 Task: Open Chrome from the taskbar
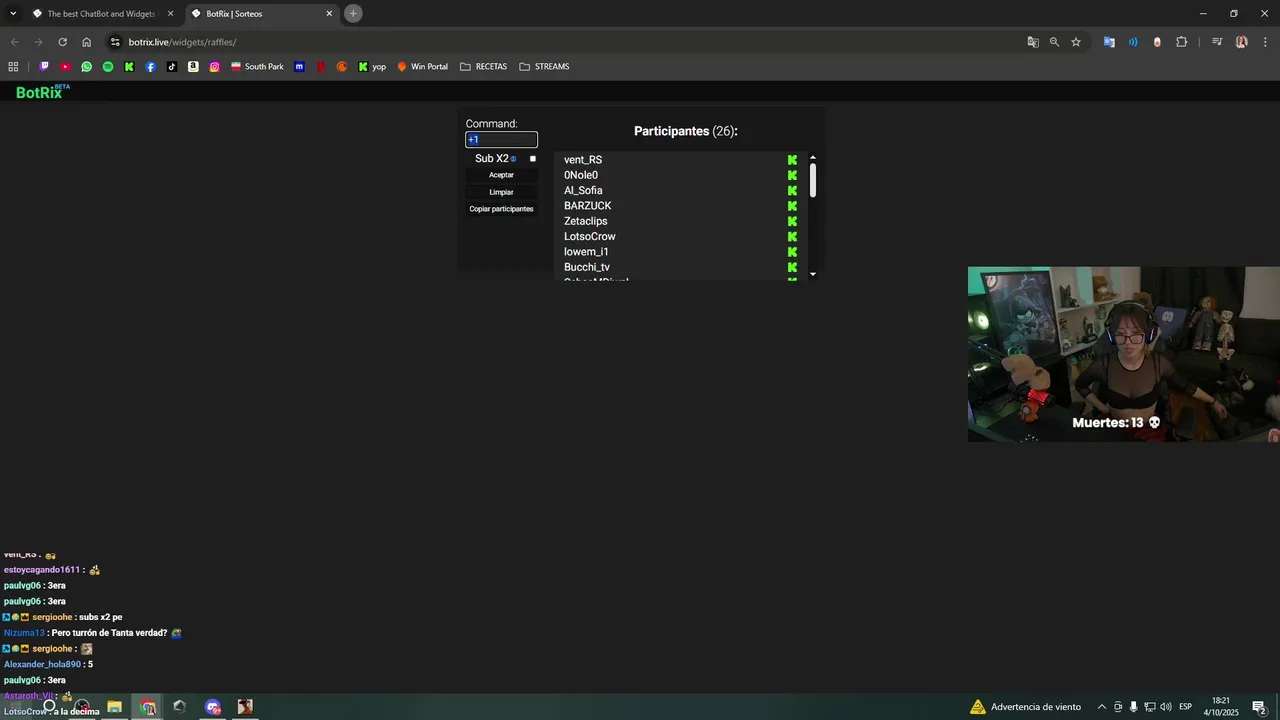click(x=148, y=707)
